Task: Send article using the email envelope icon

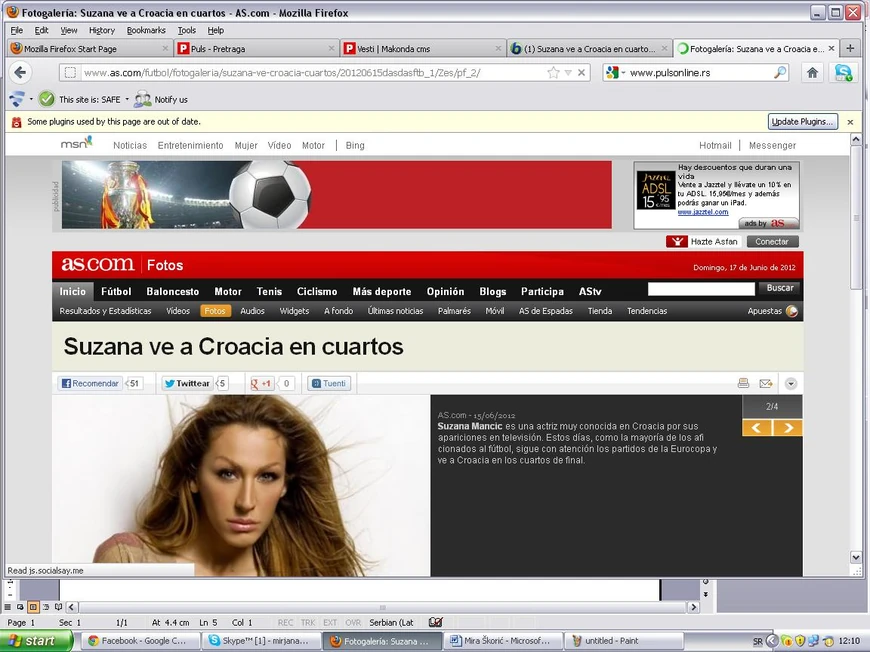Action: pyautogui.click(x=766, y=383)
